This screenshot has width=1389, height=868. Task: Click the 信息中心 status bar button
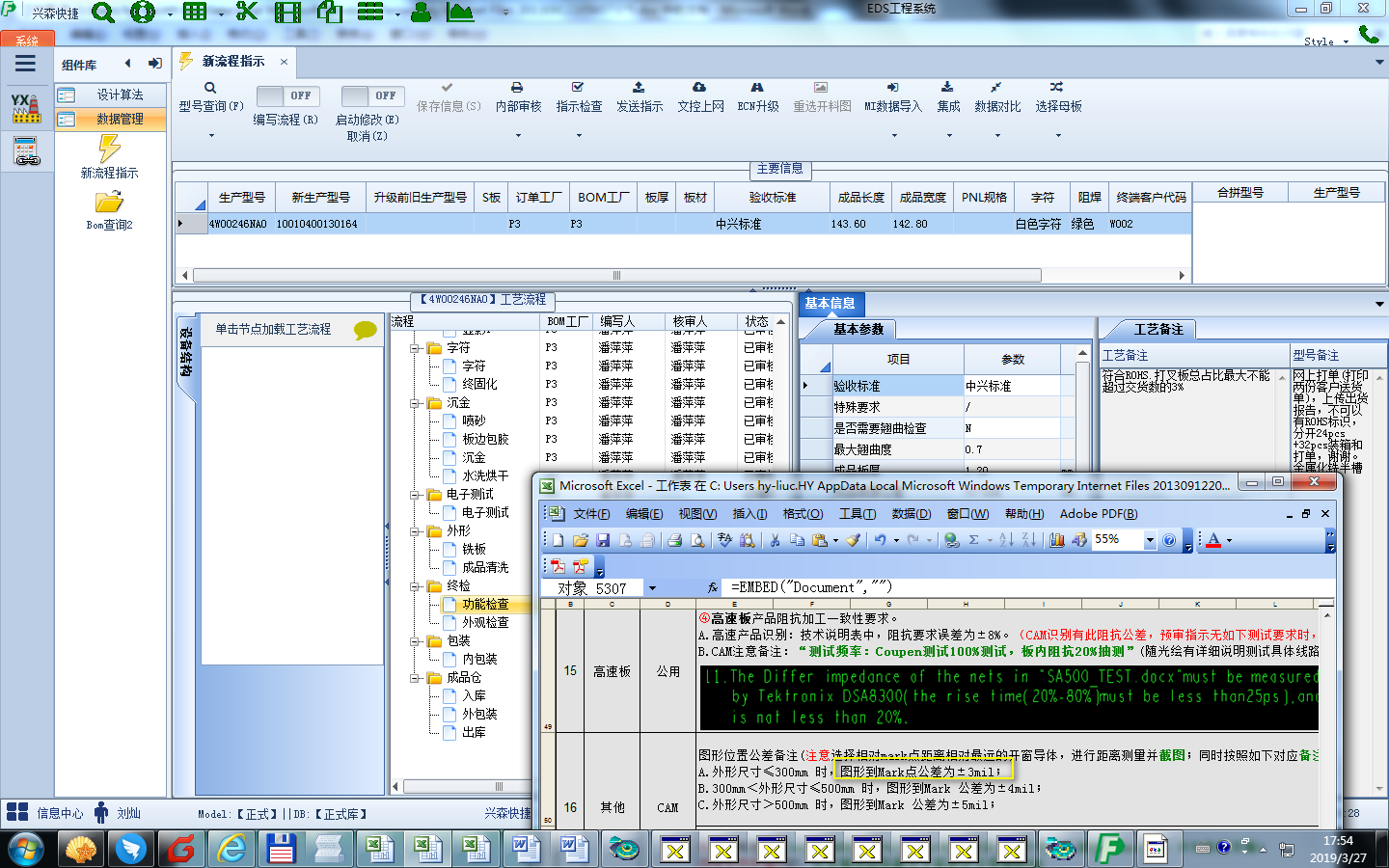(45, 813)
